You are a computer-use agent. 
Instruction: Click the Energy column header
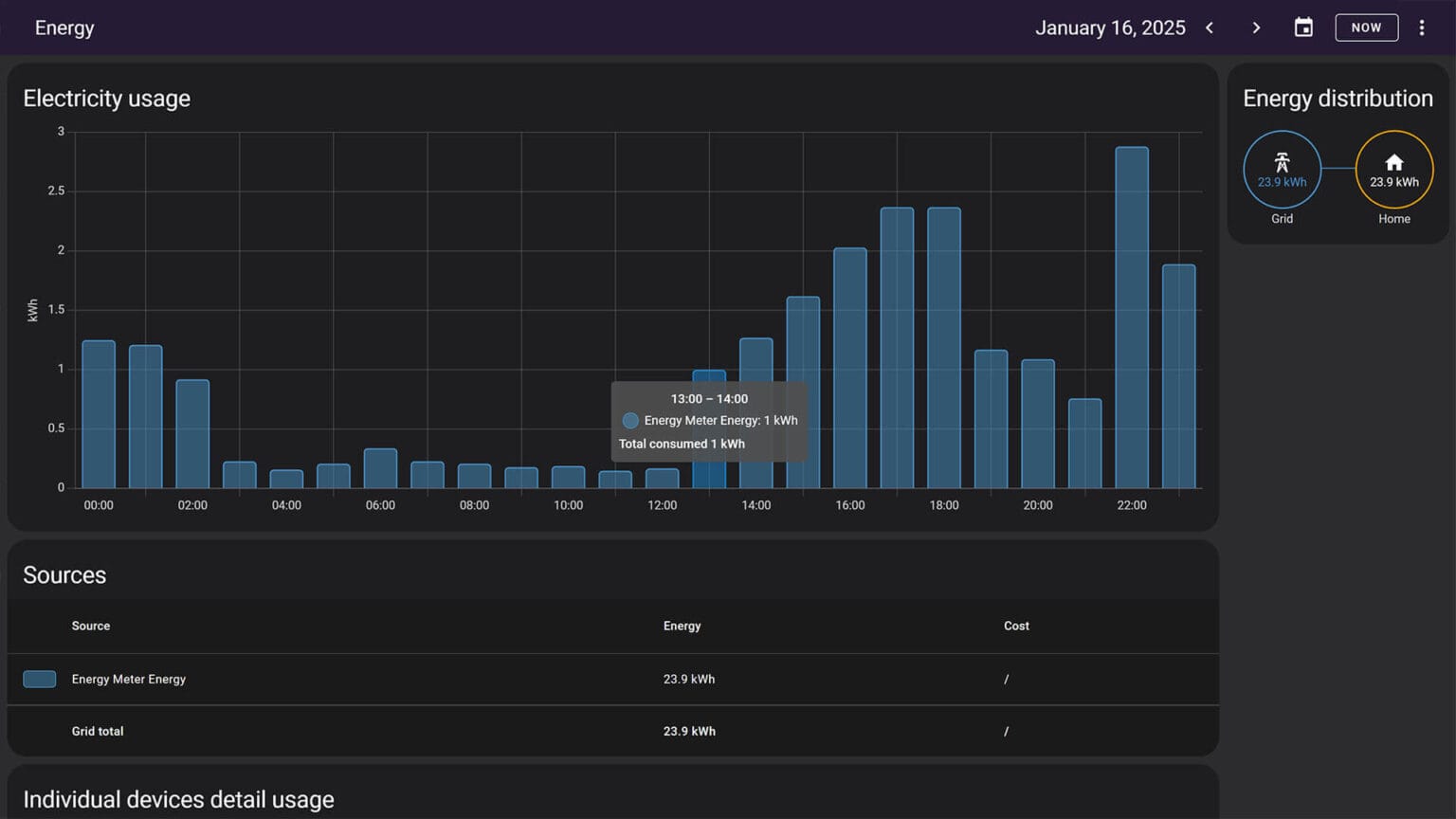point(682,626)
